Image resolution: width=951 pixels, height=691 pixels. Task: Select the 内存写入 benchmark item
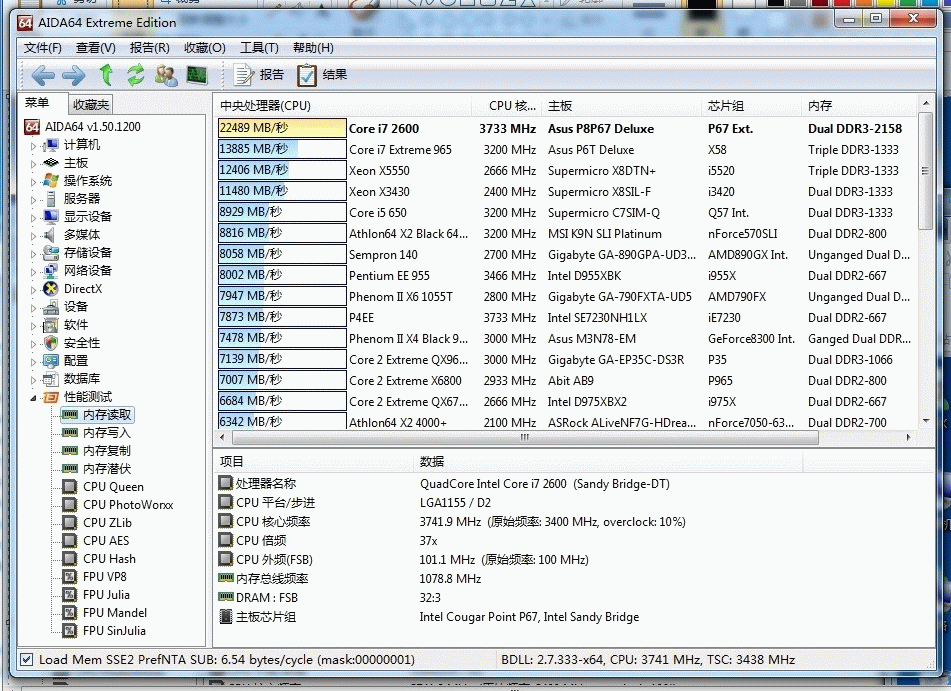[106, 433]
